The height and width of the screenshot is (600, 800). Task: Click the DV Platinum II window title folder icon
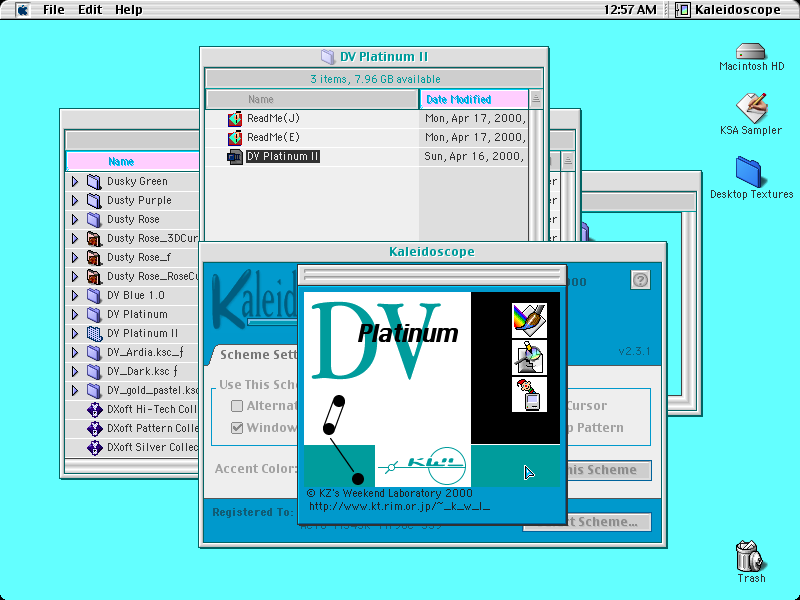(x=328, y=56)
